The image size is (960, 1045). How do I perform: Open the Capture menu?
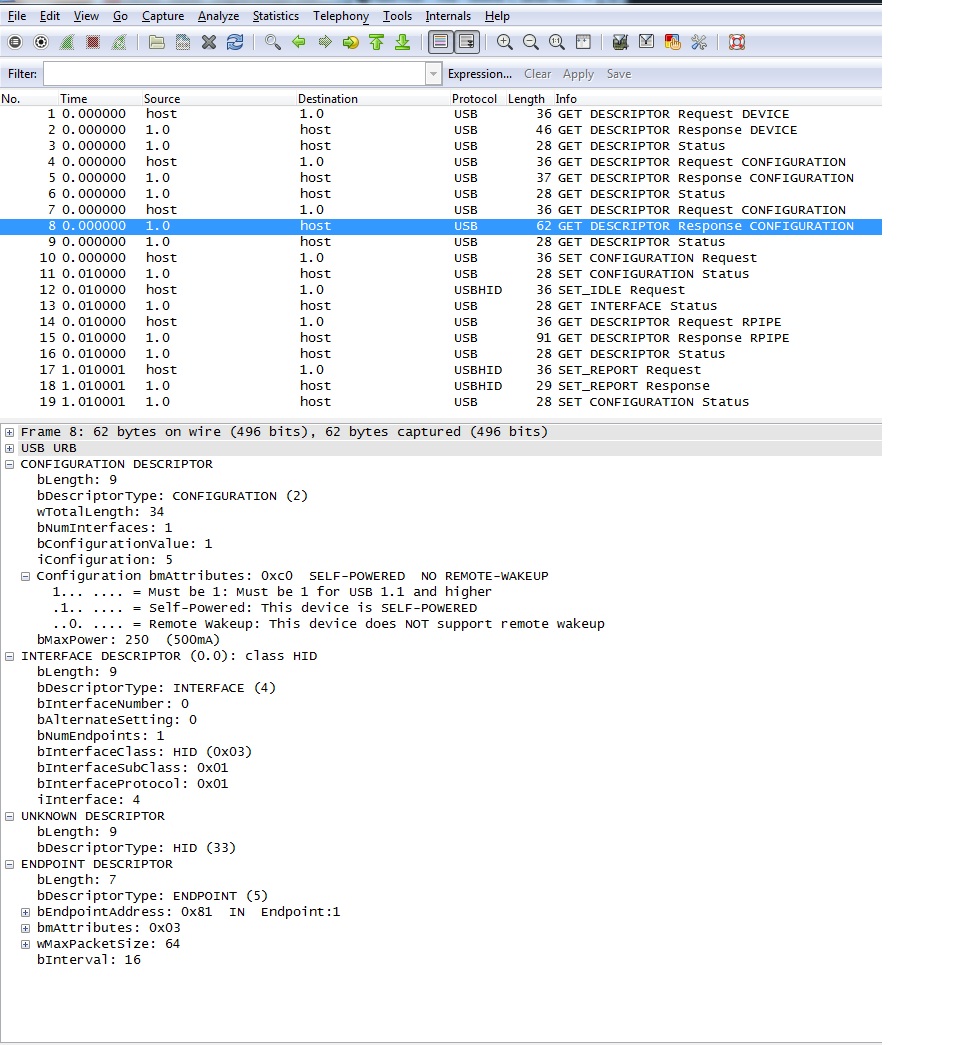click(x=163, y=16)
